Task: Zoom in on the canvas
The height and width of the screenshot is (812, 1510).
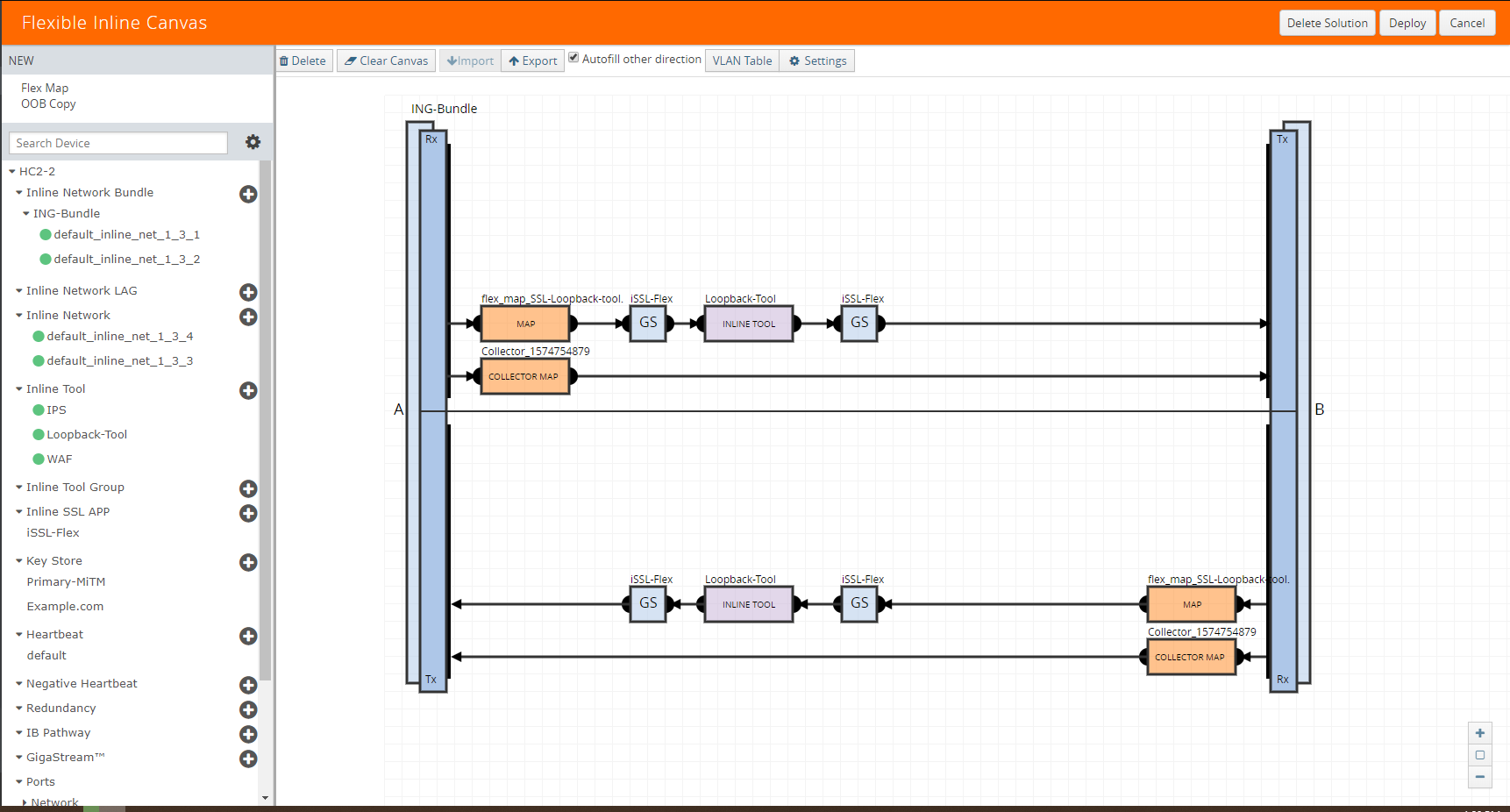Action: (1480, 733)
